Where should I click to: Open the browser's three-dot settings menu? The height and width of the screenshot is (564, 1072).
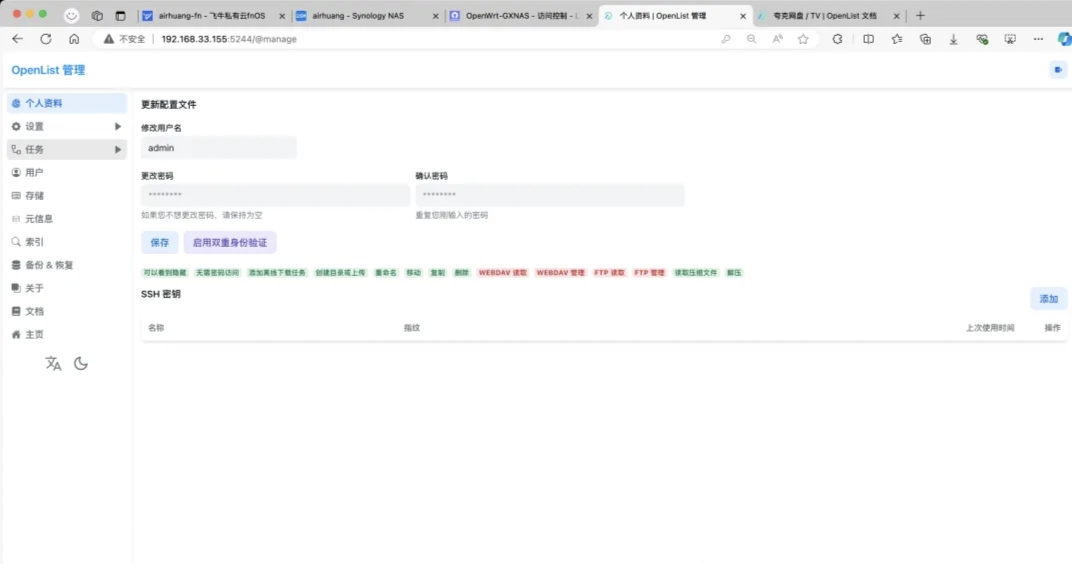(1038, 39)
